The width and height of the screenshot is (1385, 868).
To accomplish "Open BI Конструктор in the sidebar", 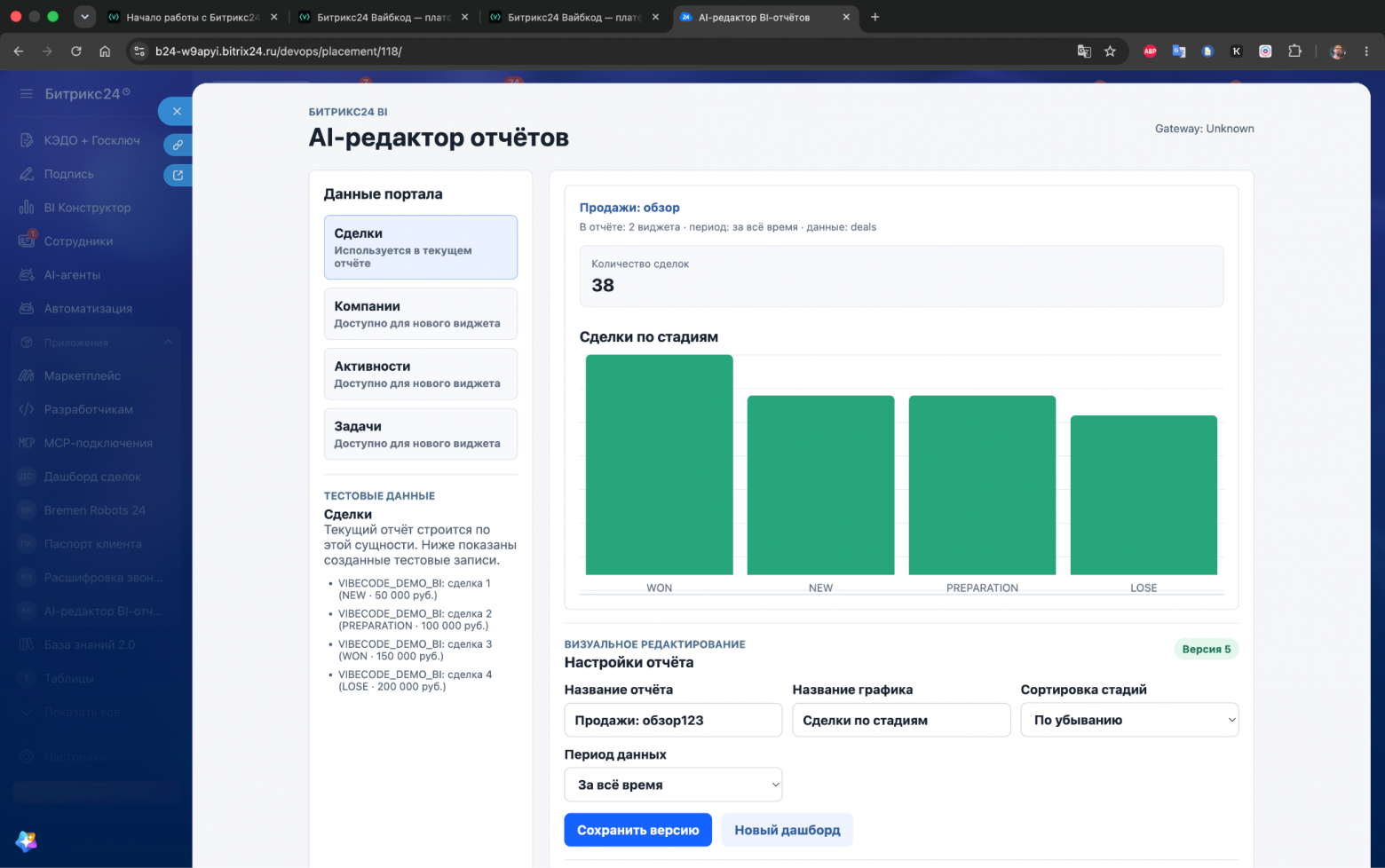I will click(88, 208).
